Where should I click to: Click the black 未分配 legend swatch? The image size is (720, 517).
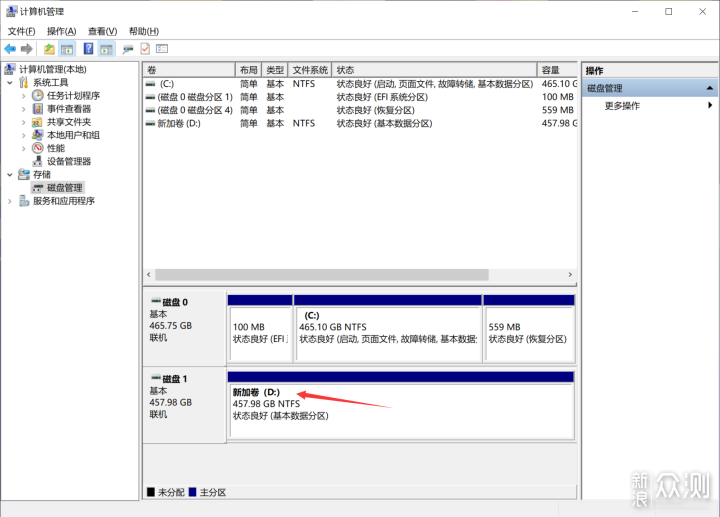point(151,492)
